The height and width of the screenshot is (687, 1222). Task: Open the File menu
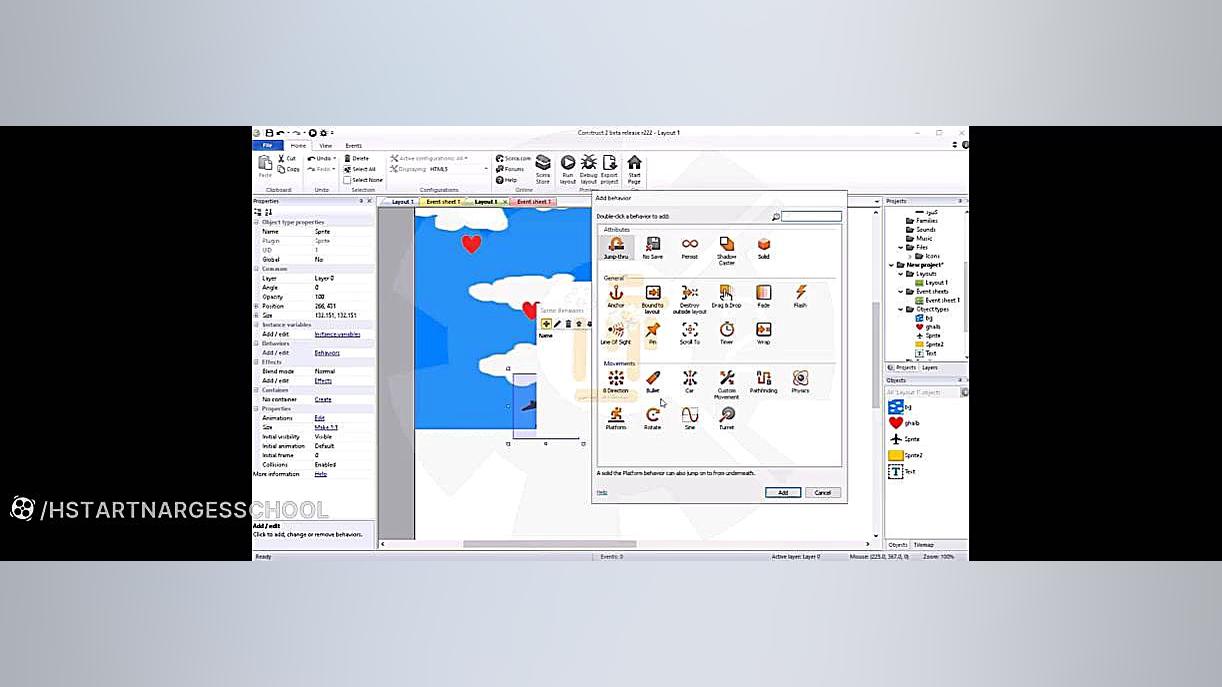click(267, 145)
